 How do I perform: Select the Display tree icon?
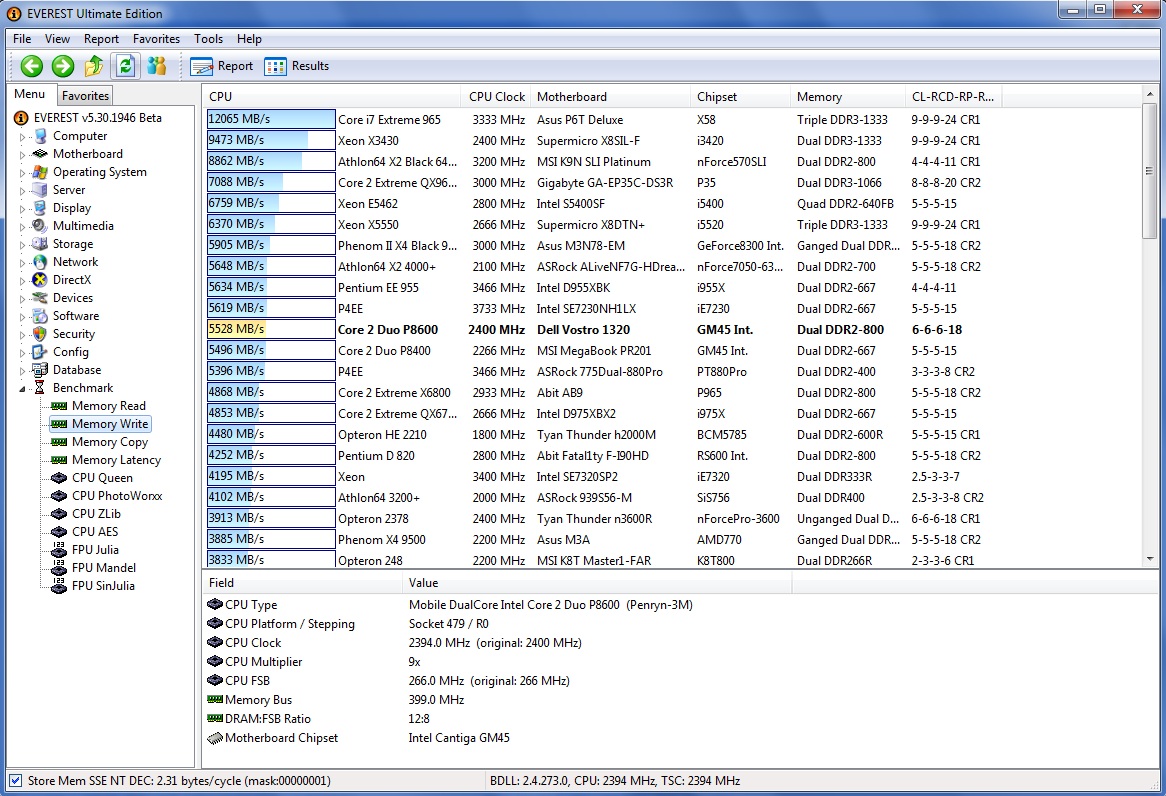40,208
